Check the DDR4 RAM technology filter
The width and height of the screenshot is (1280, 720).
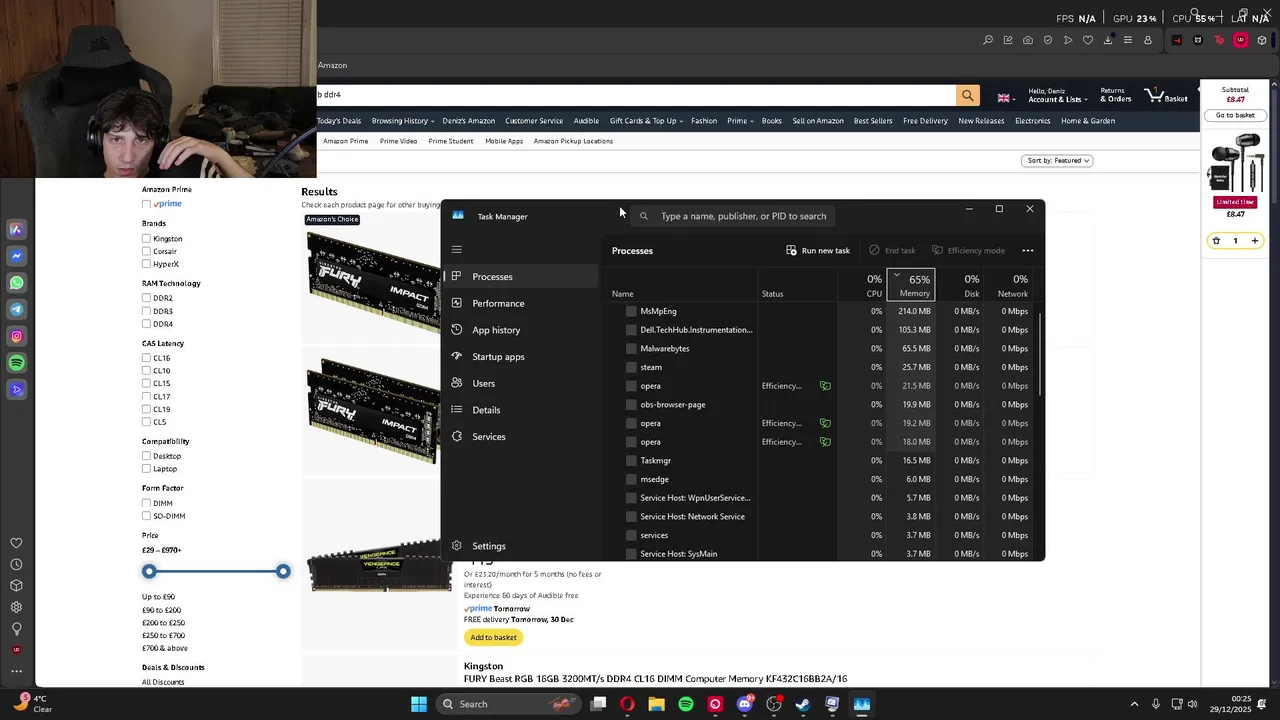coord(146,324)
